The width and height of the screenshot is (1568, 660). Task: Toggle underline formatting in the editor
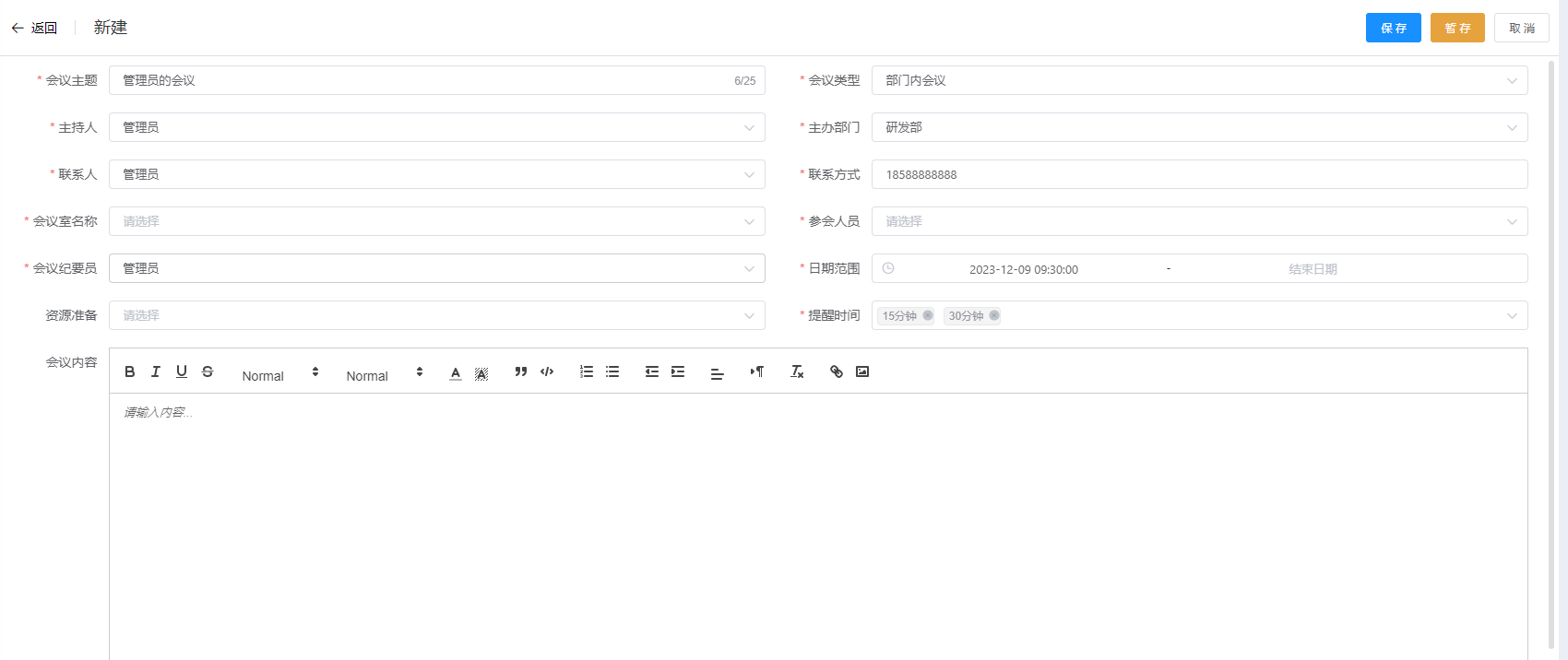click(182, 371)
